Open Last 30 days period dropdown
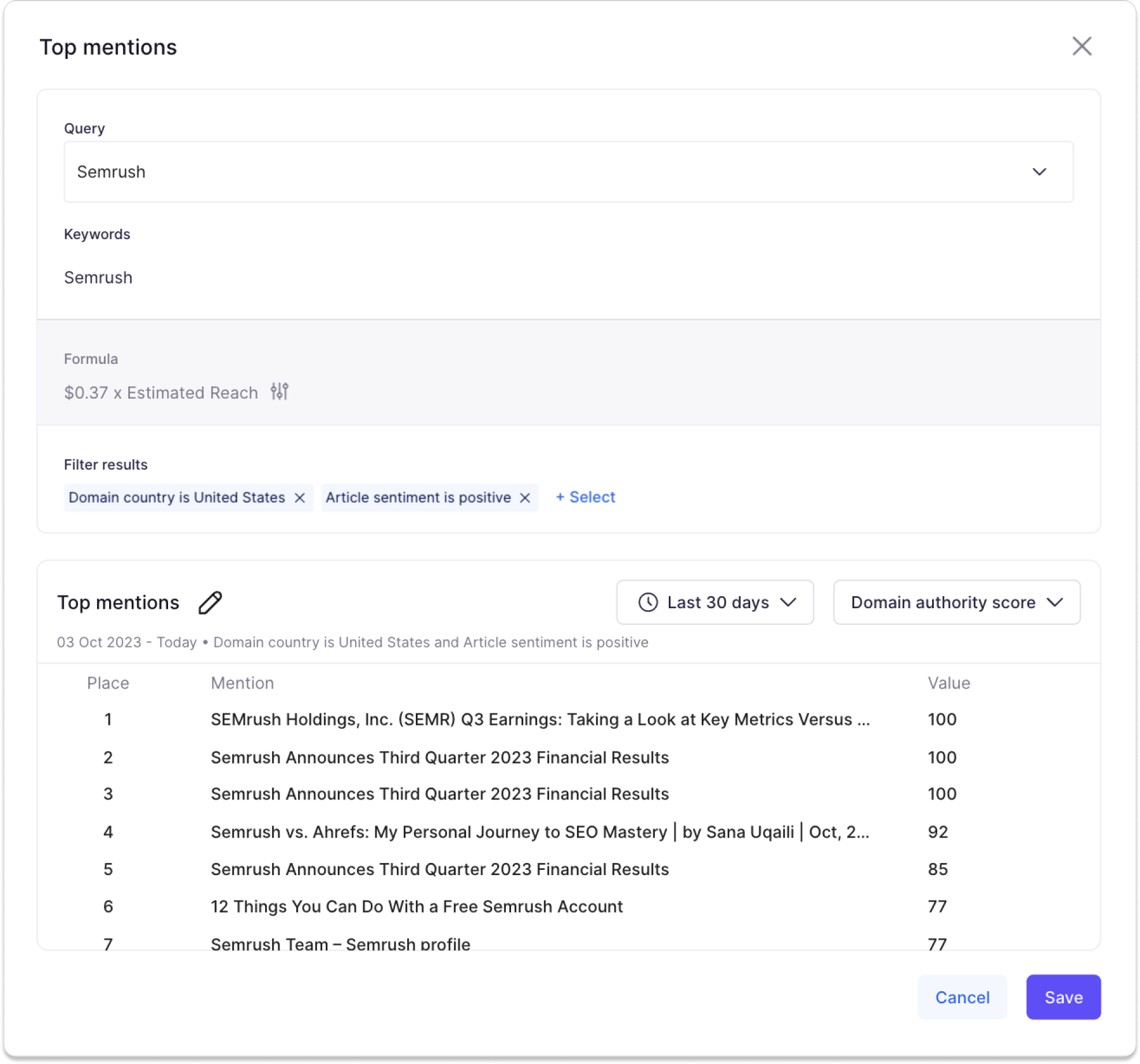The width and height of the screenshot is (1140, 1064). pos(715,602)
